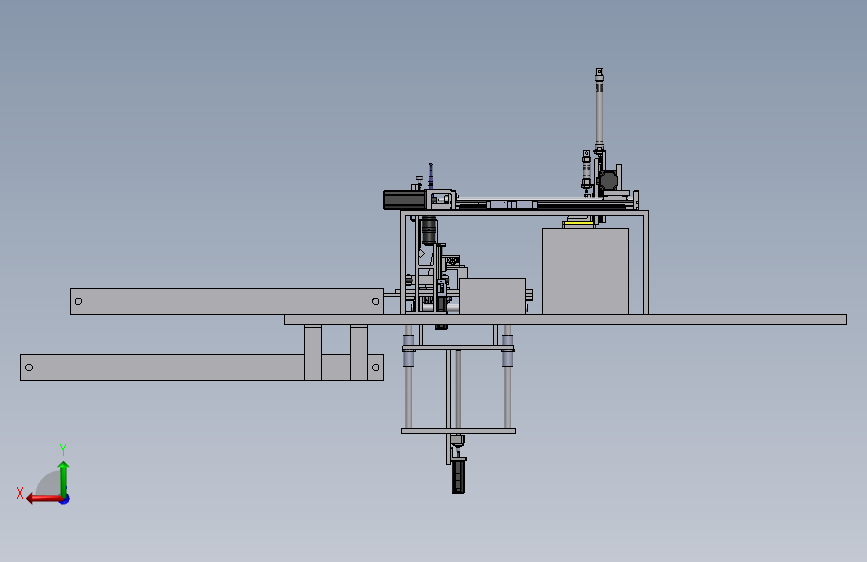
Task: Click the red X axis arrow of the triad
Action: pos(44,499)
